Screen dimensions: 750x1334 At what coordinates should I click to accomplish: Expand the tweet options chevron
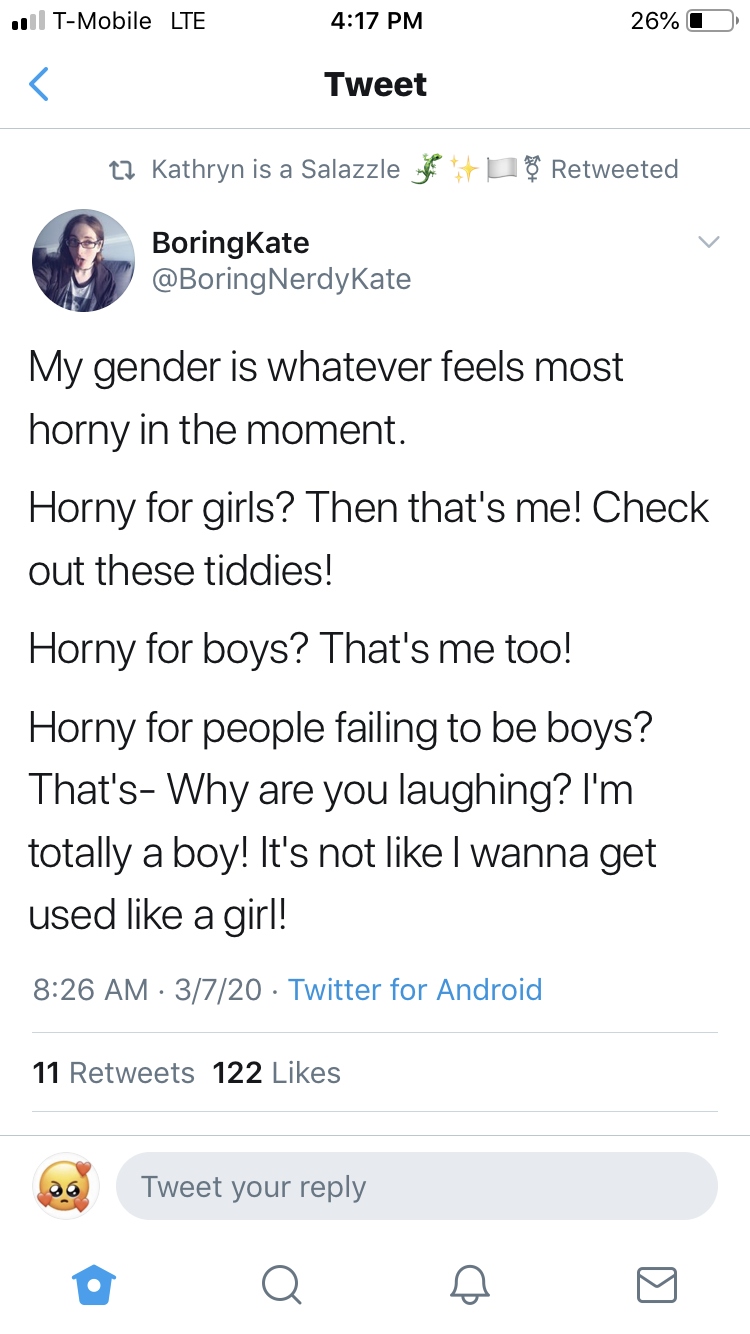[708, 242]
